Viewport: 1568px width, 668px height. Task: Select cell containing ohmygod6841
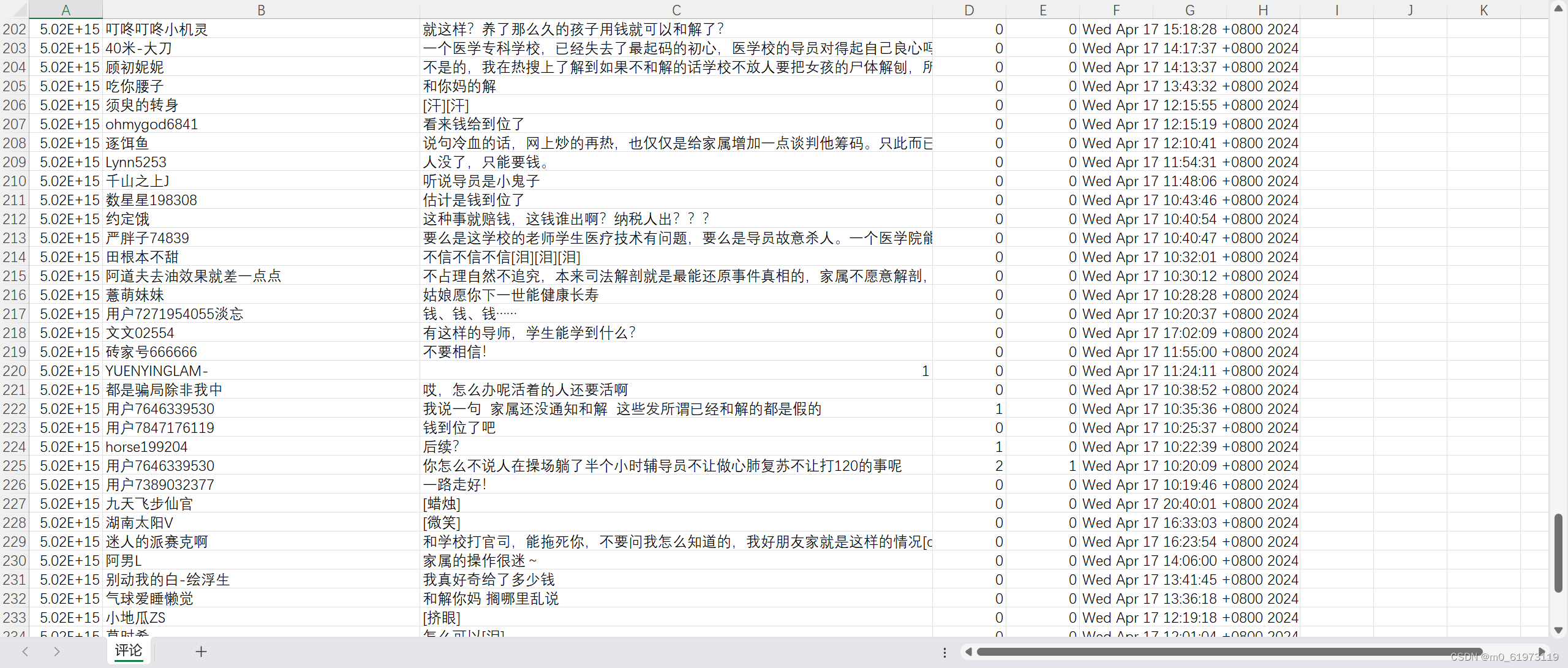(x=261, y=124)
